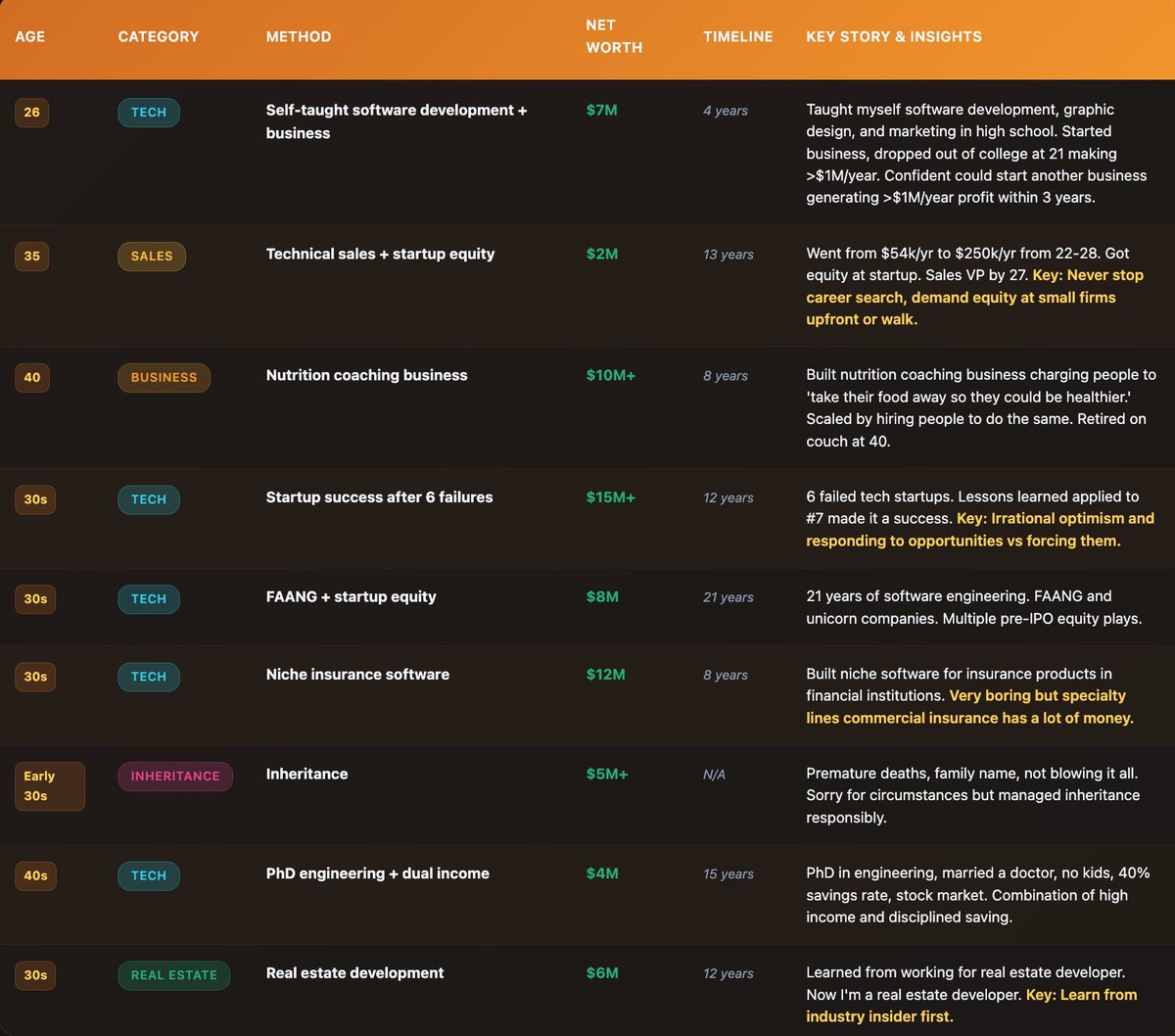1175x1036 pixels.
Task: Click TECH tag in the niche insurance row
Action: [x=149, y=677]
